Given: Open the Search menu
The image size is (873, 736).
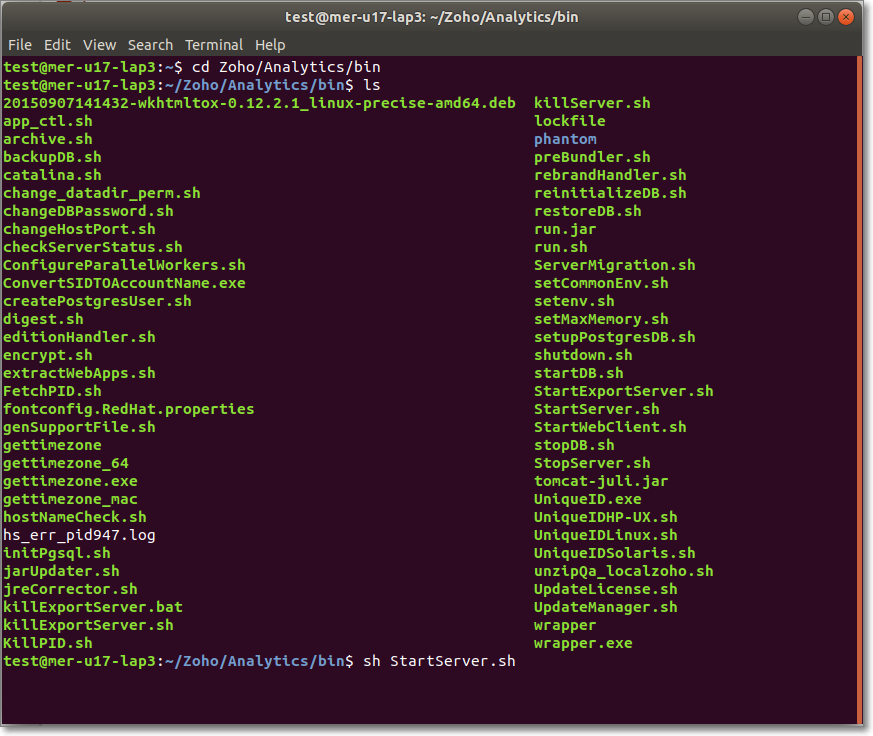Looking at the screenshot, I should (x=150, y=45).
